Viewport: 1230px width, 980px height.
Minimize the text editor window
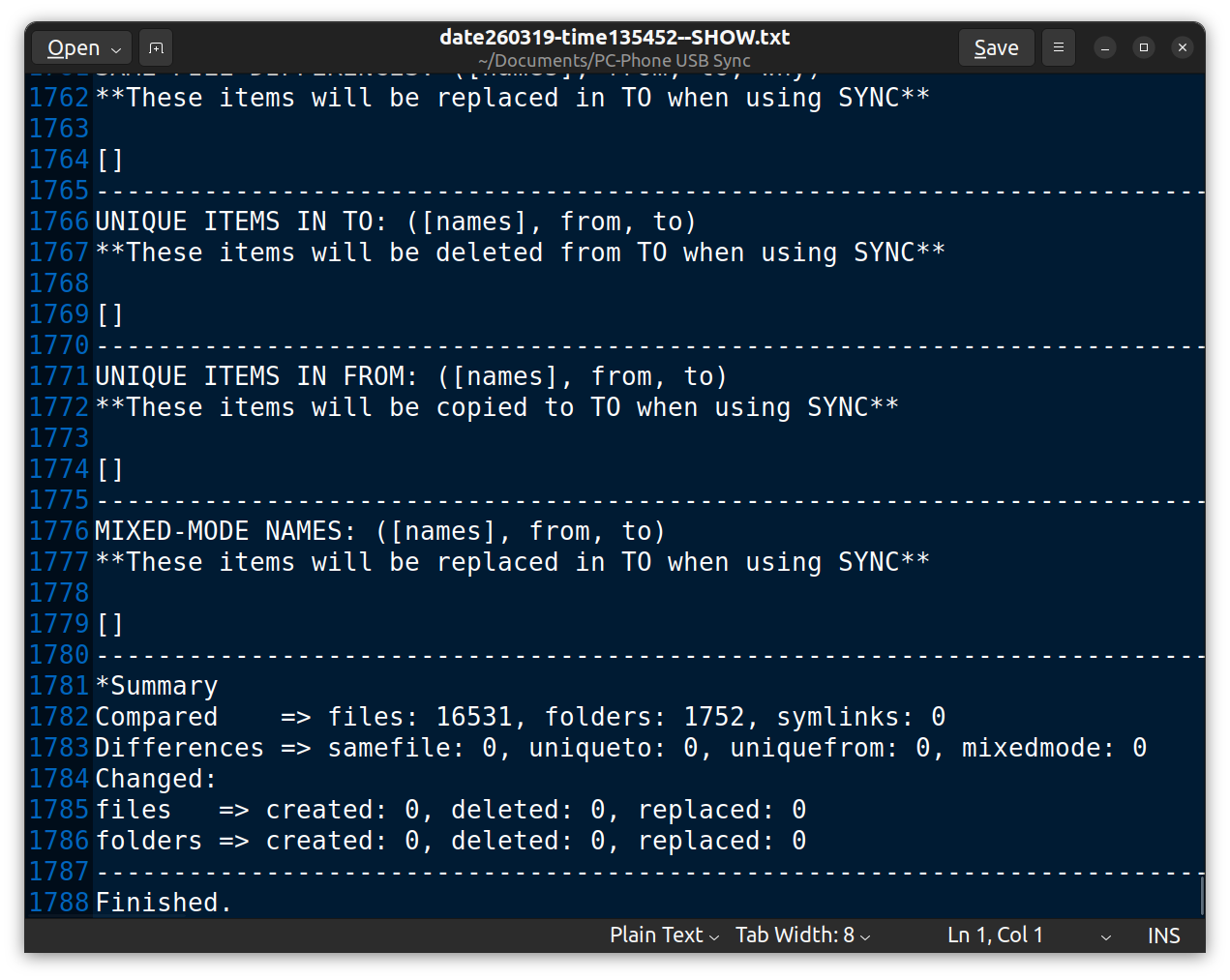tap(1105, 47)
